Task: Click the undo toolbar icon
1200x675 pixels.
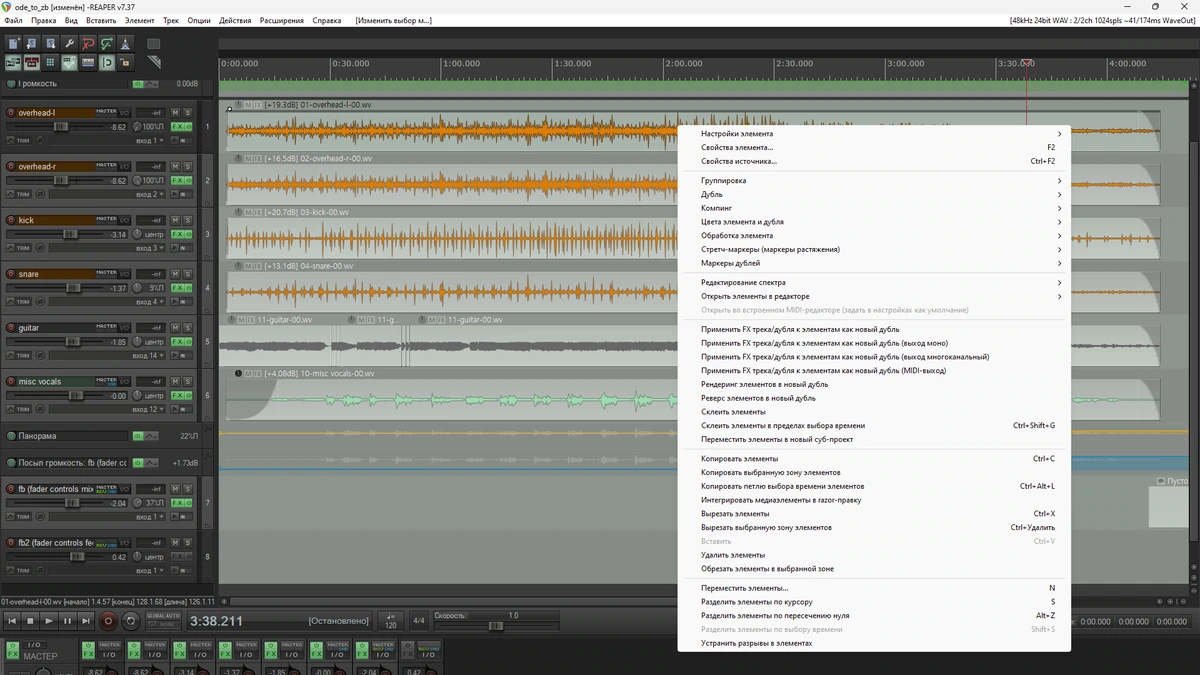Action: coord(88,44)
